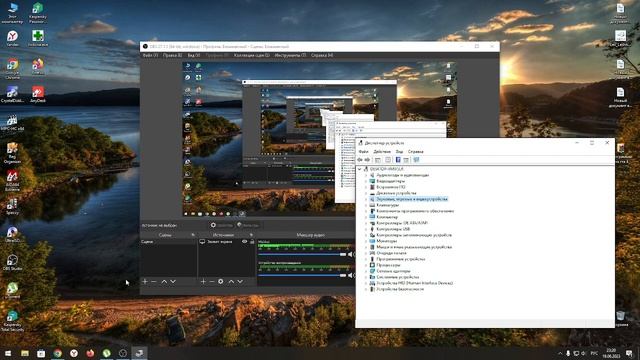
Task: Select the Сцена item in scenes list
Action: click(169, 242)
